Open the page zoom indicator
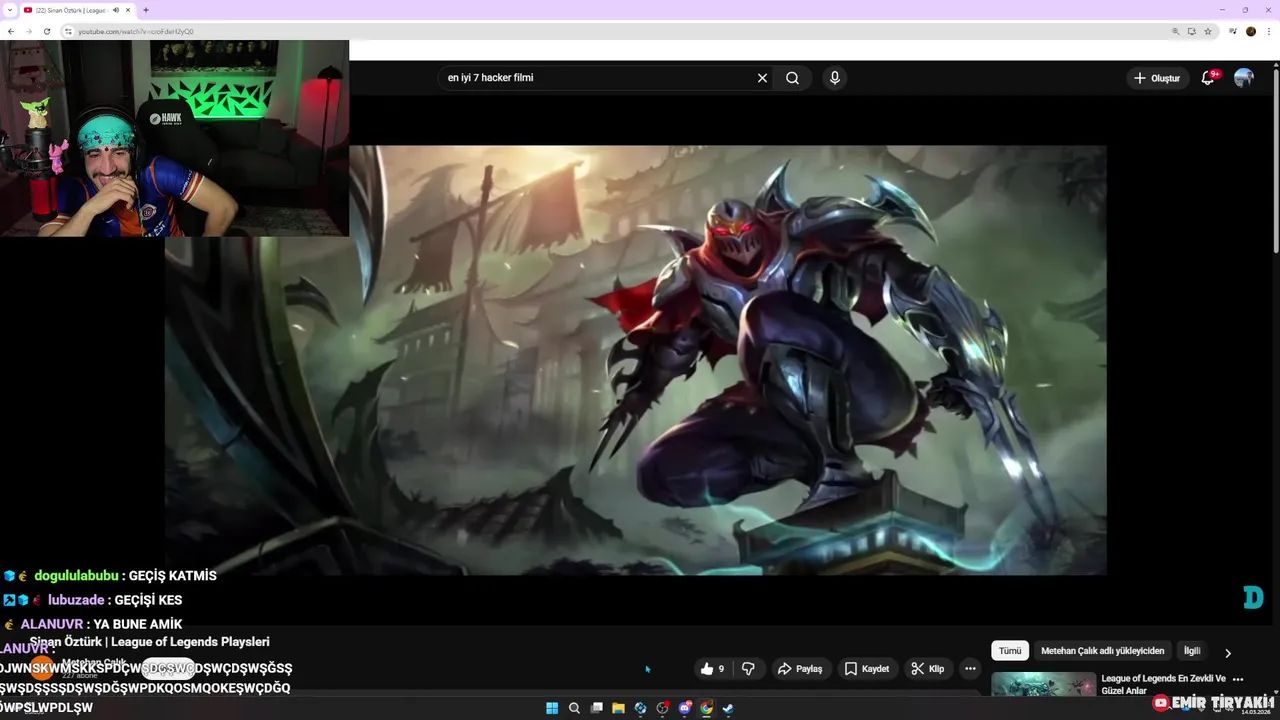Screen dimensions: 1280x720 point(1175,31)
